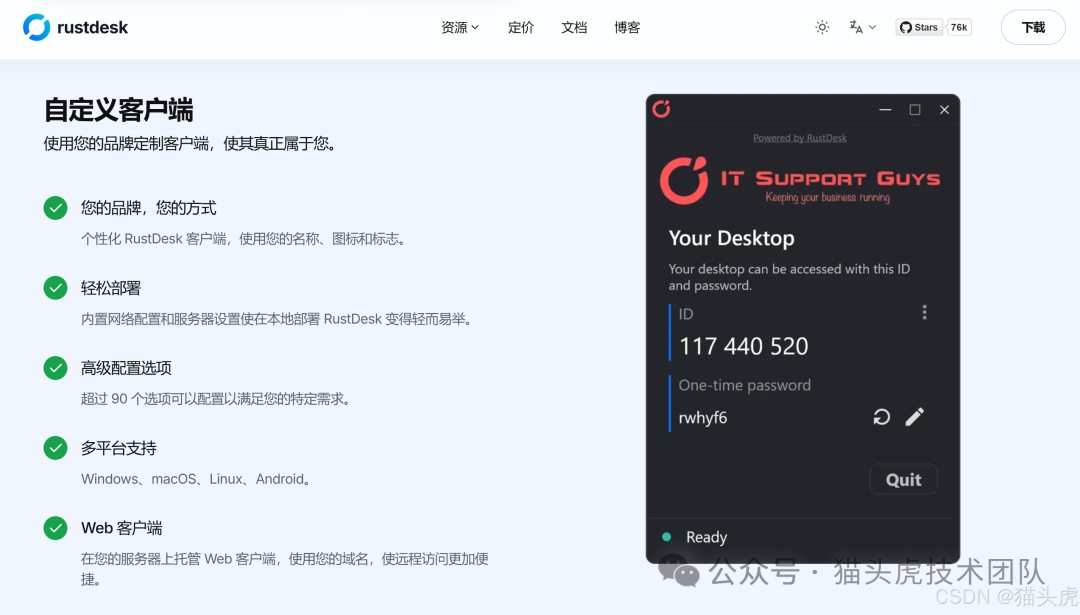Image resolution: width=1080 pixels, height=615 pixels.
Task: Click the 轻松部署 title
Action: click(x=111, y=288)
